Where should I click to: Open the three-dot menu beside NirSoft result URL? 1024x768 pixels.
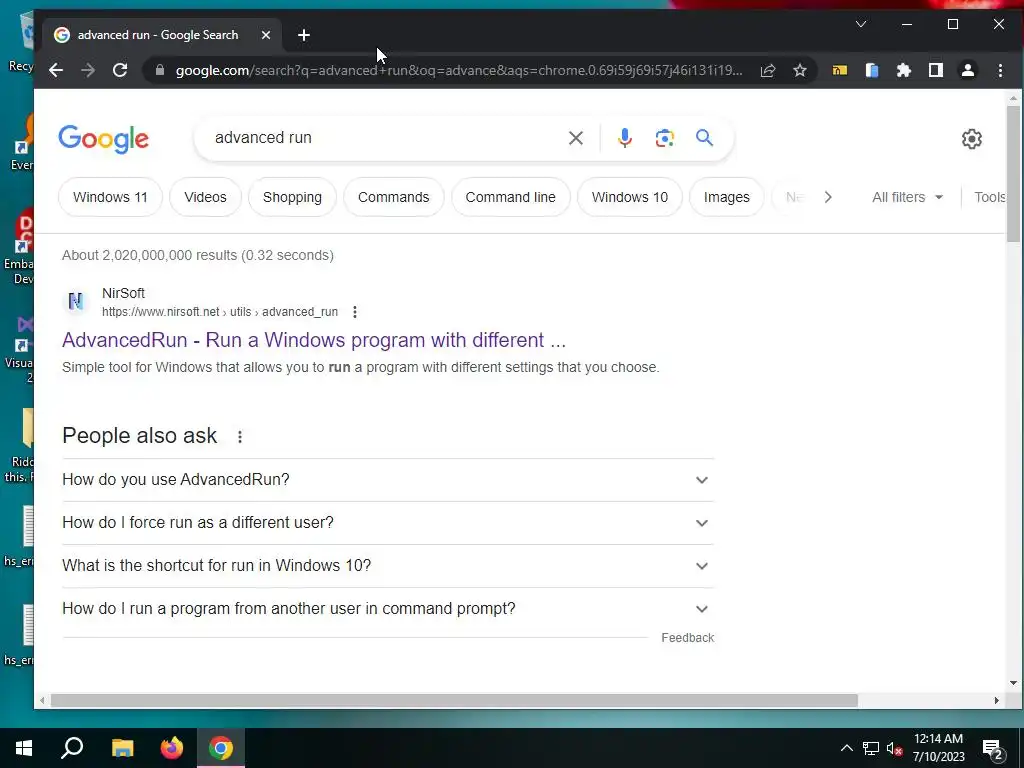[x=355, y=312]
